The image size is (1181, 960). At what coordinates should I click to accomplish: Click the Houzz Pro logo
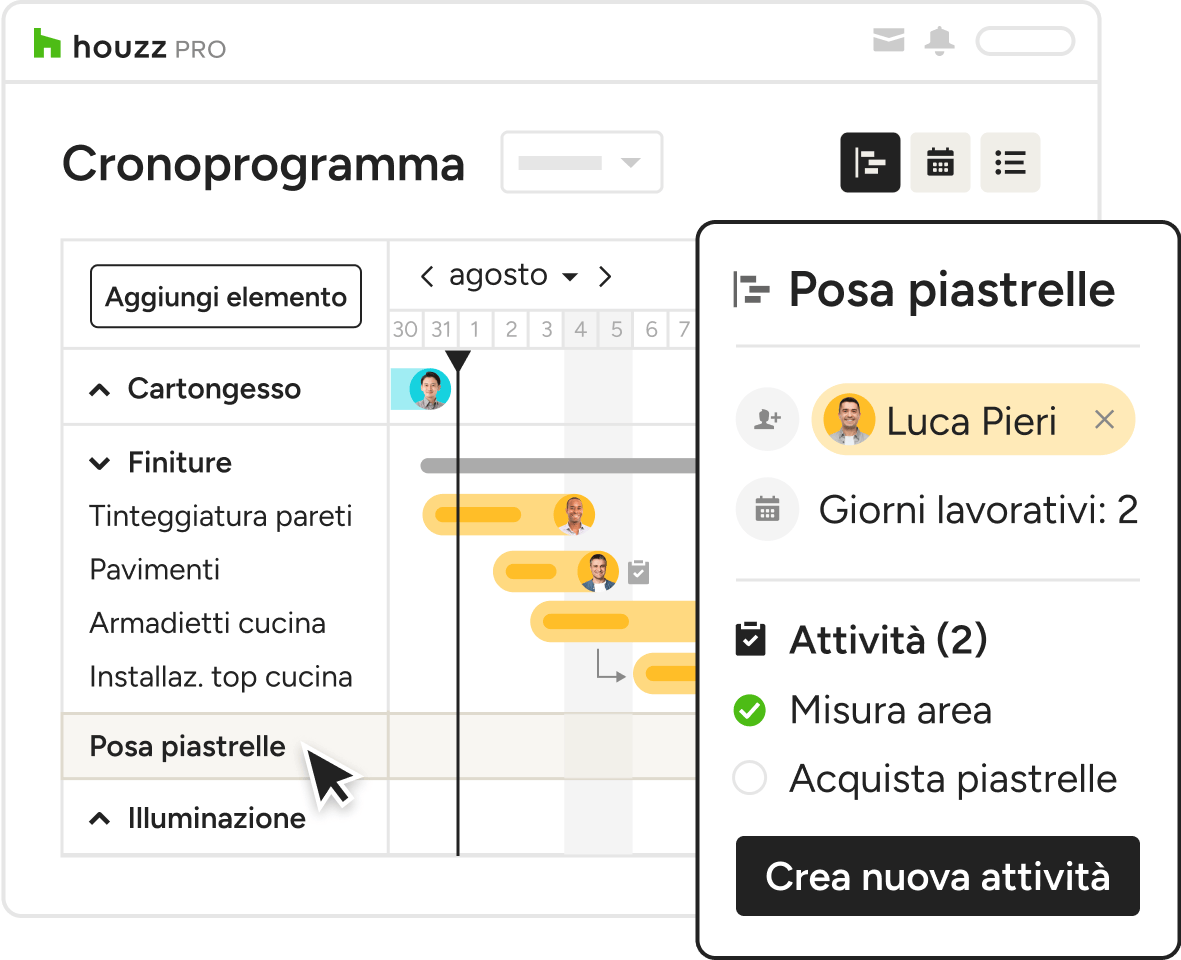(129, 45)
